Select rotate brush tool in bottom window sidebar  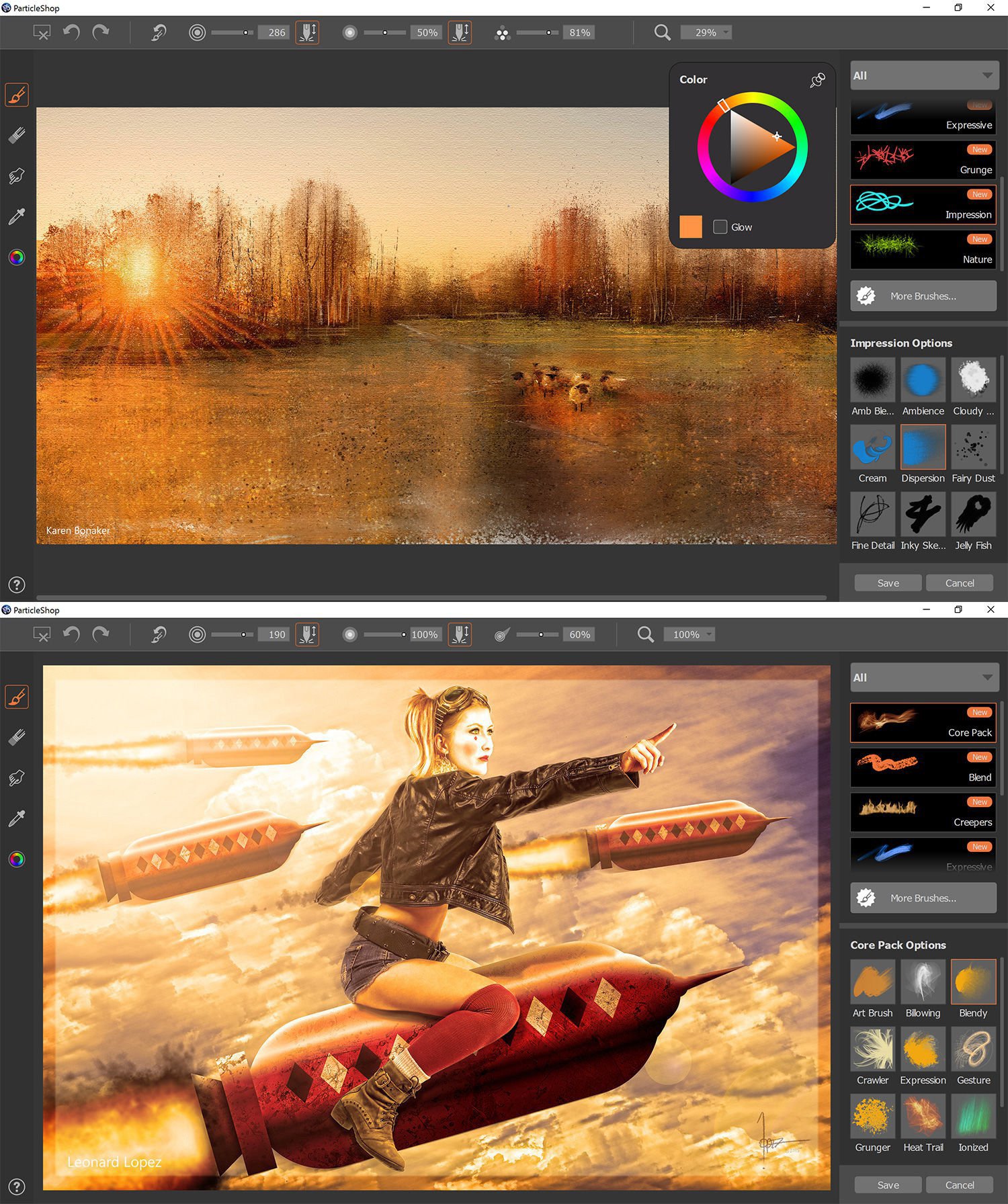(17, 778)
